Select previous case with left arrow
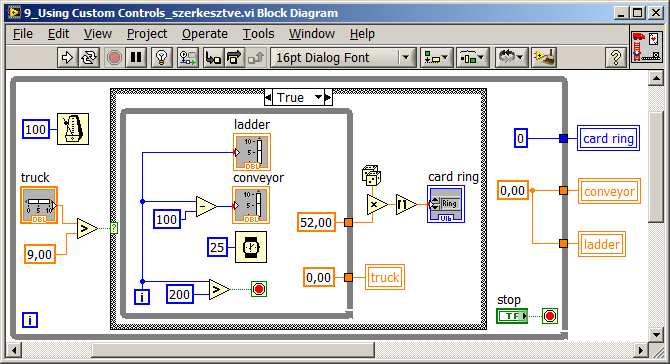Image resolution: width=670 pixels, height=364 pixels. click(268, 97)
